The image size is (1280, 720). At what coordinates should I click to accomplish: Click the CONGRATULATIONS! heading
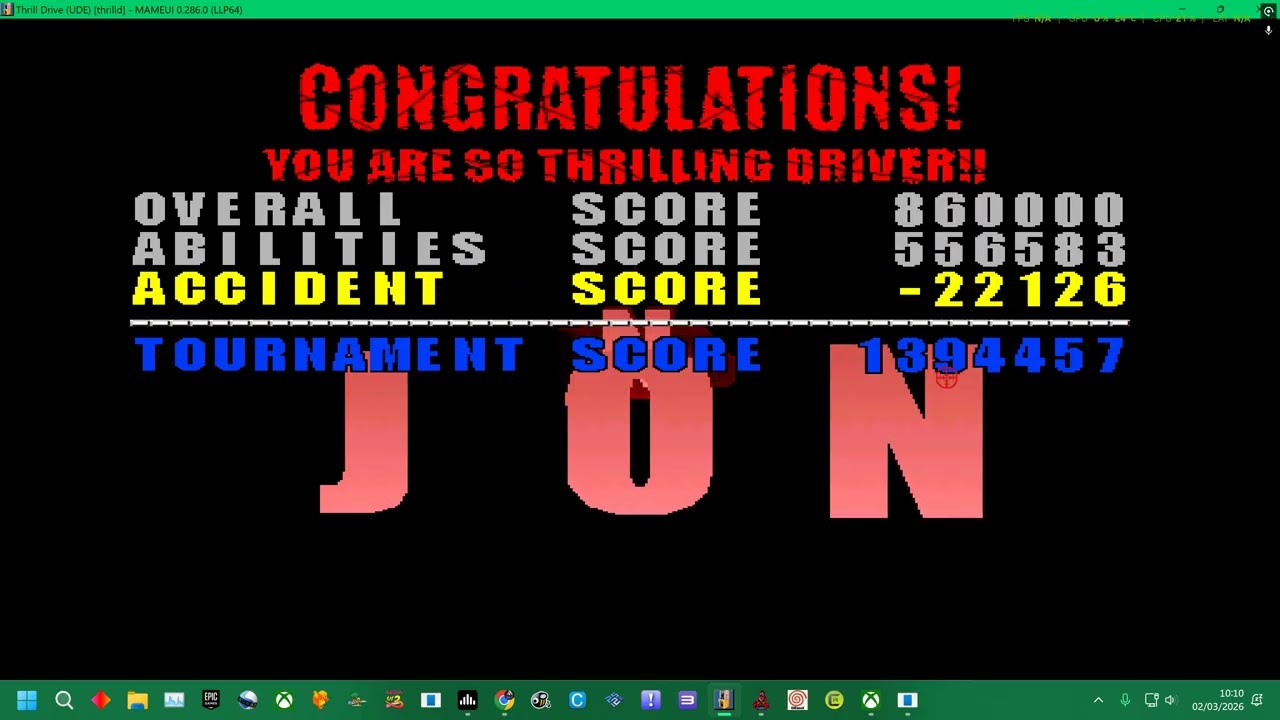coord(630,98)
